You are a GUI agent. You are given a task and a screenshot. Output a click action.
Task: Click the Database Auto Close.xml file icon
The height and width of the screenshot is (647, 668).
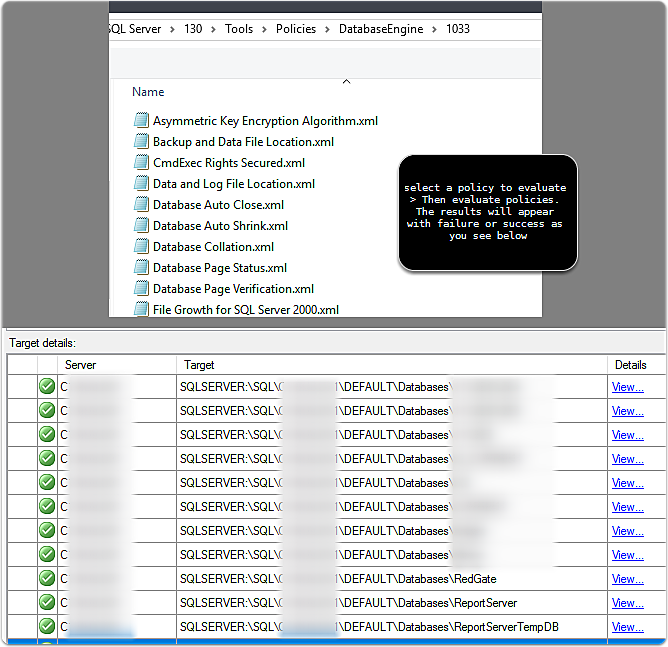pos(141,205)
